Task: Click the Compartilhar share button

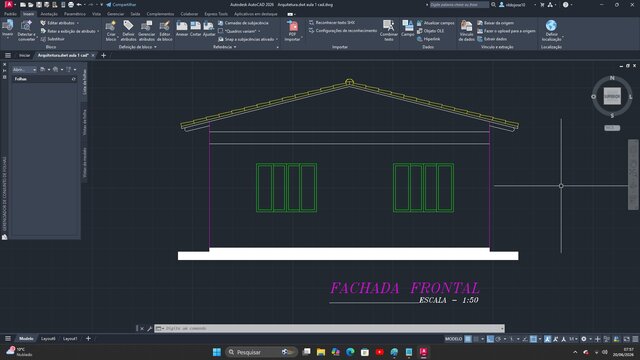Action: tap(121, 4)
